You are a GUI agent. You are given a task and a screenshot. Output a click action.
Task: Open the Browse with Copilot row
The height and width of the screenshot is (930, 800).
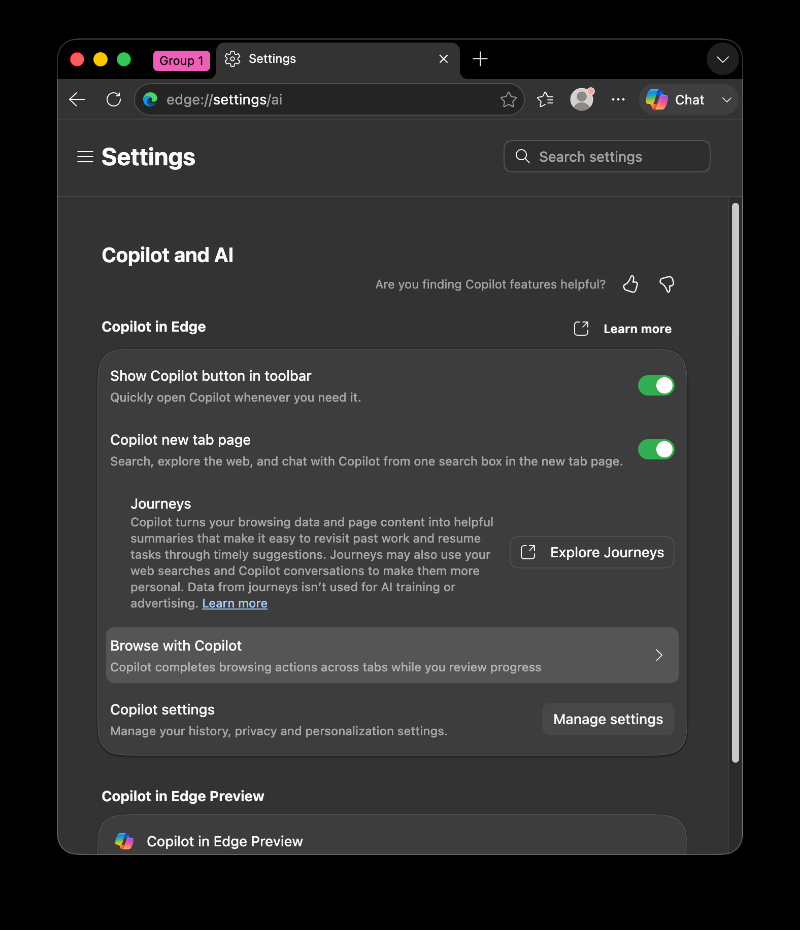click(x=392, y=655)
